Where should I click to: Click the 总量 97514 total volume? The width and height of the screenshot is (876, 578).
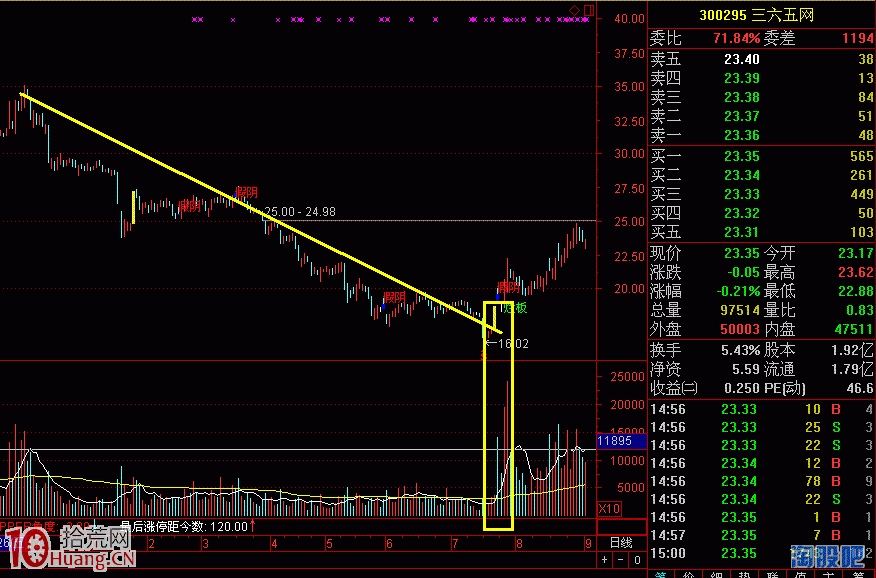pyautogui.click(x=740, y=310)
